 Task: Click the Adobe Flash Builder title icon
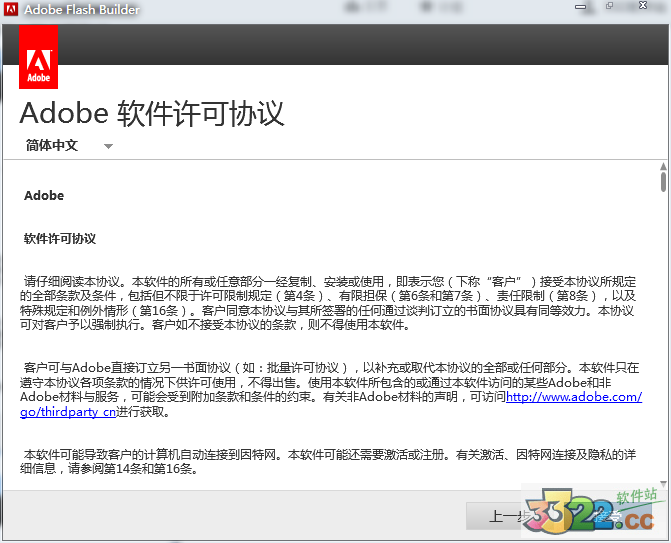click(x=11, y=9)
